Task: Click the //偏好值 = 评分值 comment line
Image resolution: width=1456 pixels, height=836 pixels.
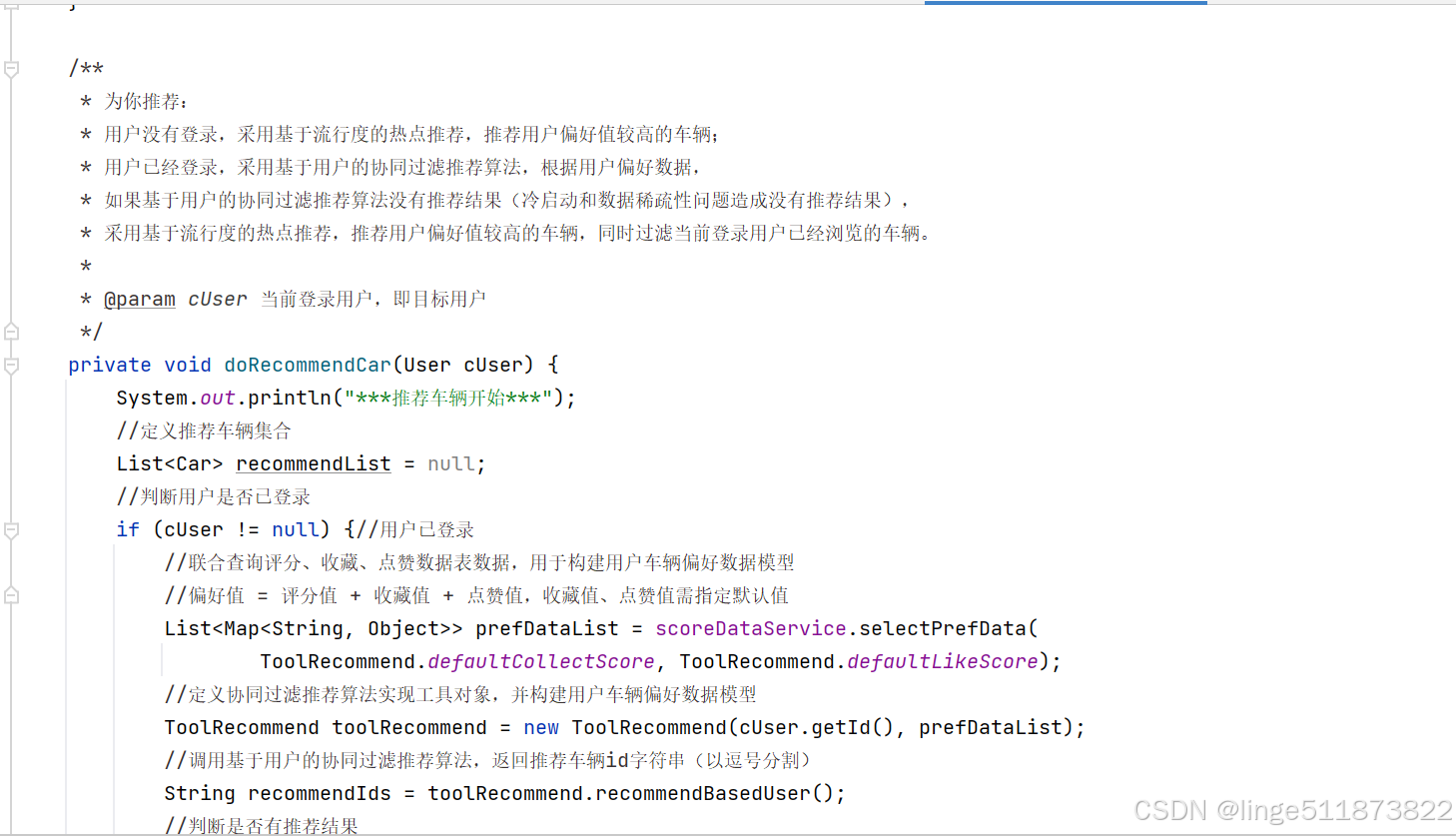Action: [x=476, y=595]
